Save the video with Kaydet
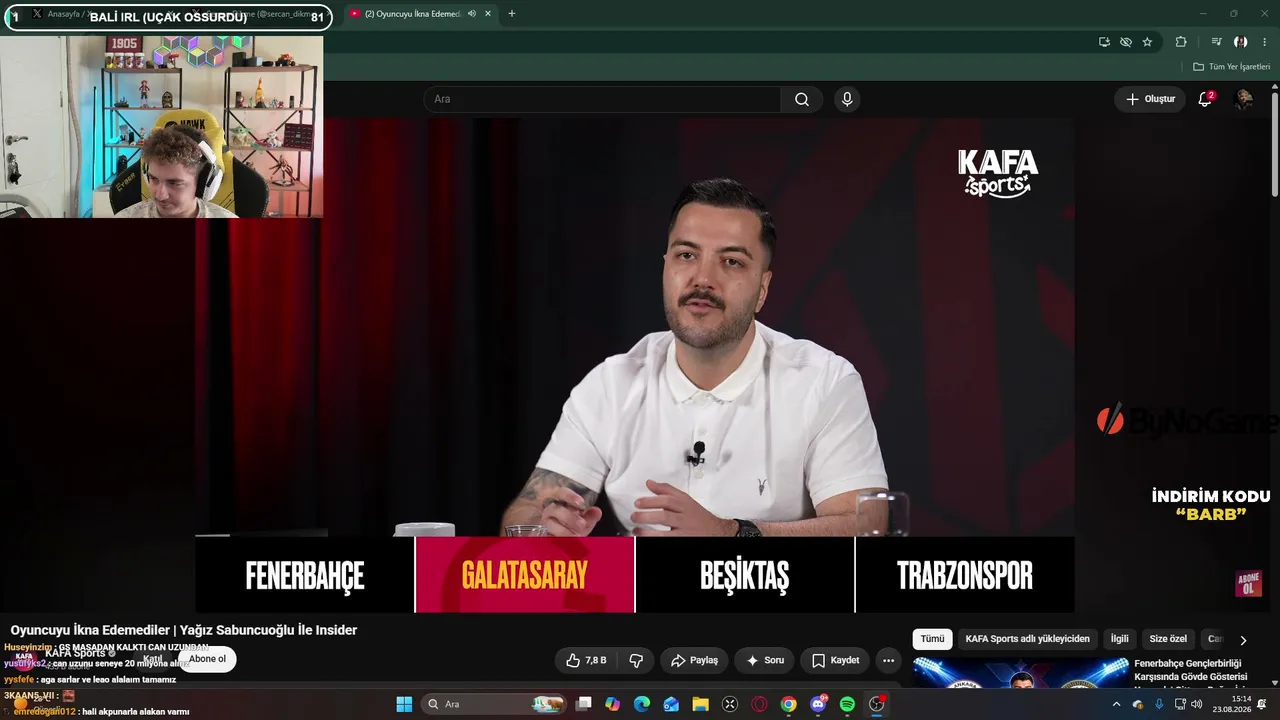This screenshot has height=720, width=1280. pos(835,660)
